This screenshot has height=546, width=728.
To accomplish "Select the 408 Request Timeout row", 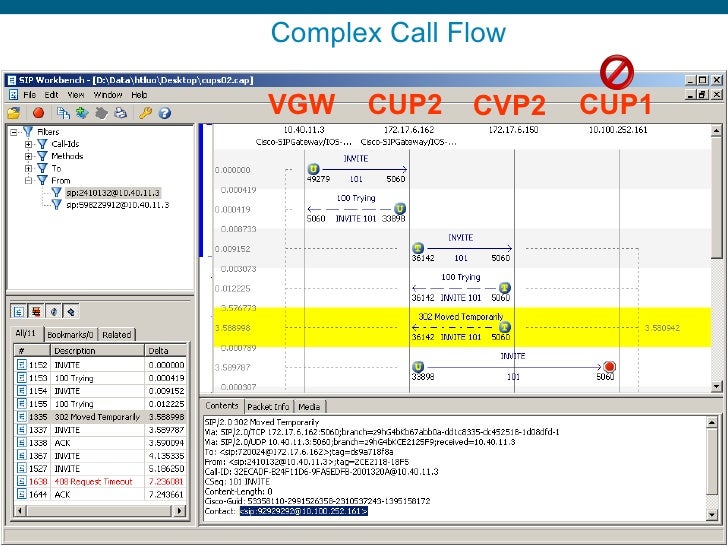I will click(x=100, y=481).
